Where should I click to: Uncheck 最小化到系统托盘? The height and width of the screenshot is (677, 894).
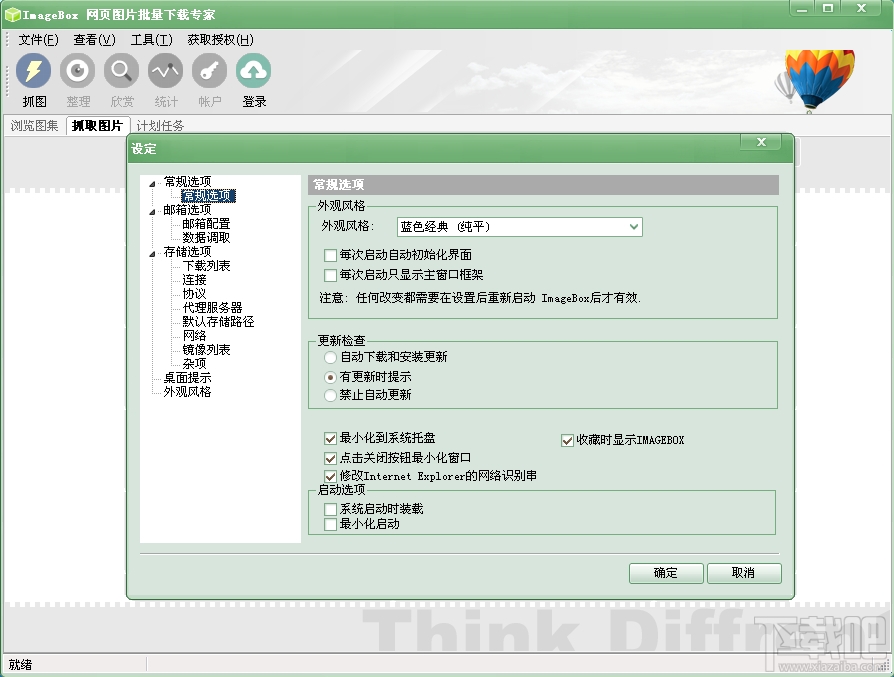(x=329, y=439)
